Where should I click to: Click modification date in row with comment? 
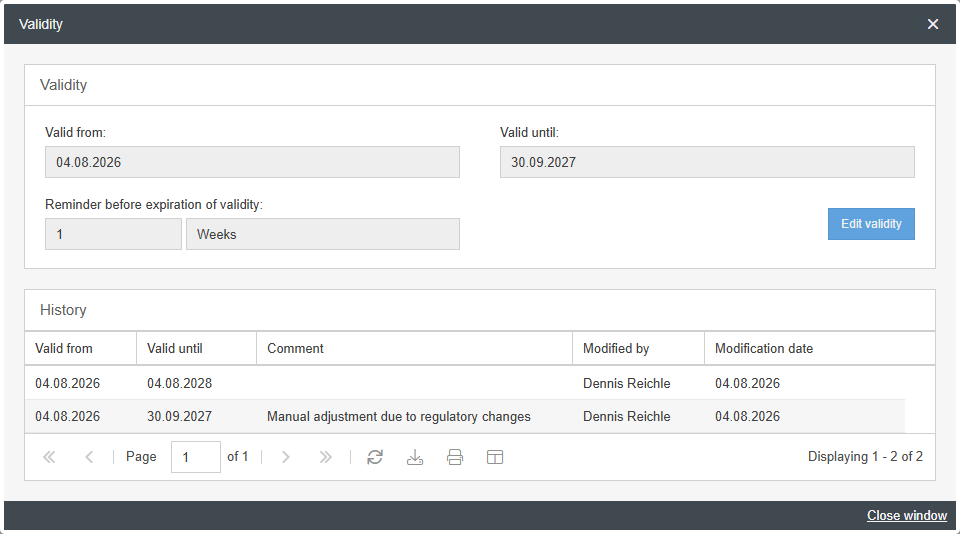748,416
